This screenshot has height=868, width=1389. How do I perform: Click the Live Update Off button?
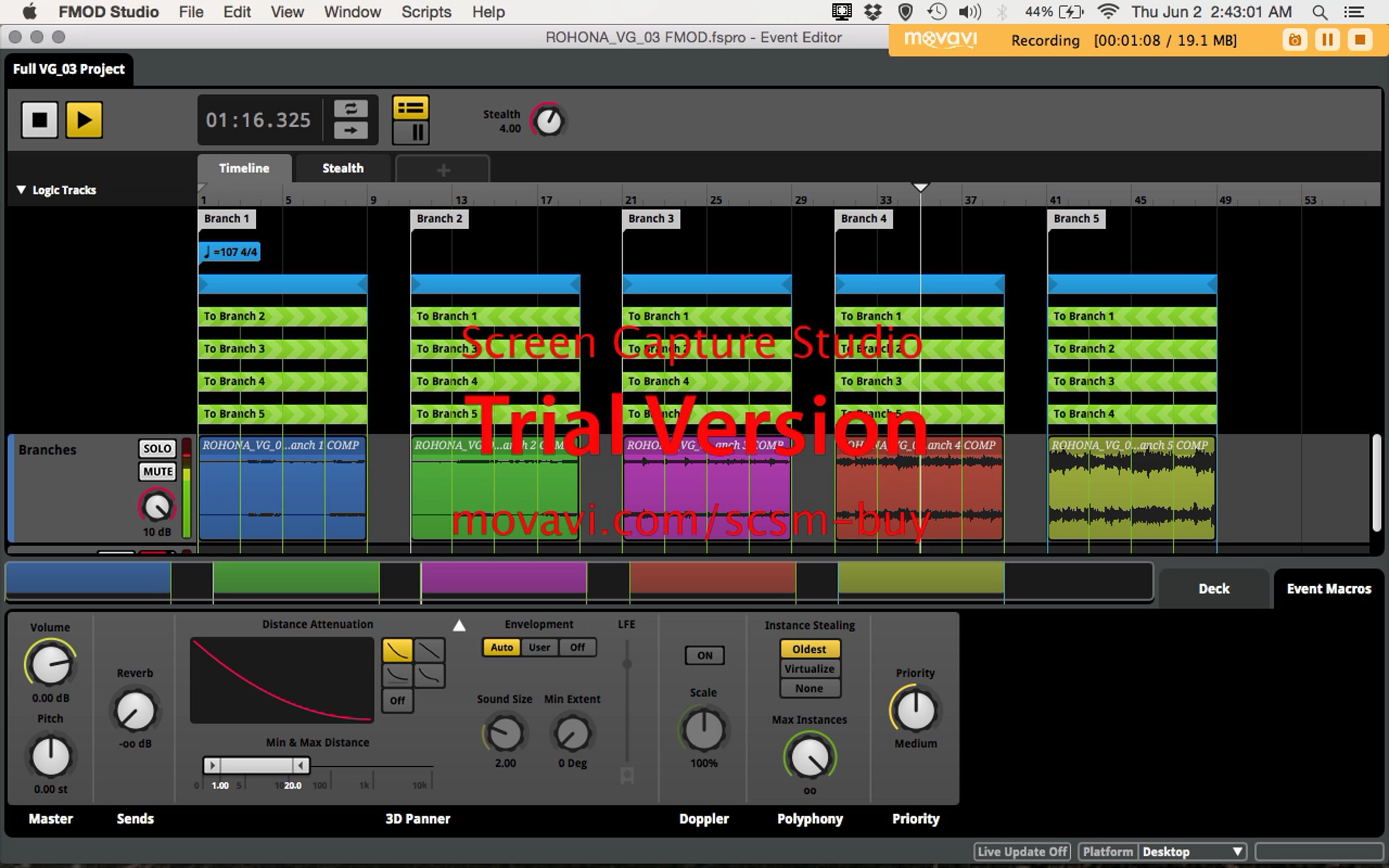pyautogui.click(x=1022, y=852)
